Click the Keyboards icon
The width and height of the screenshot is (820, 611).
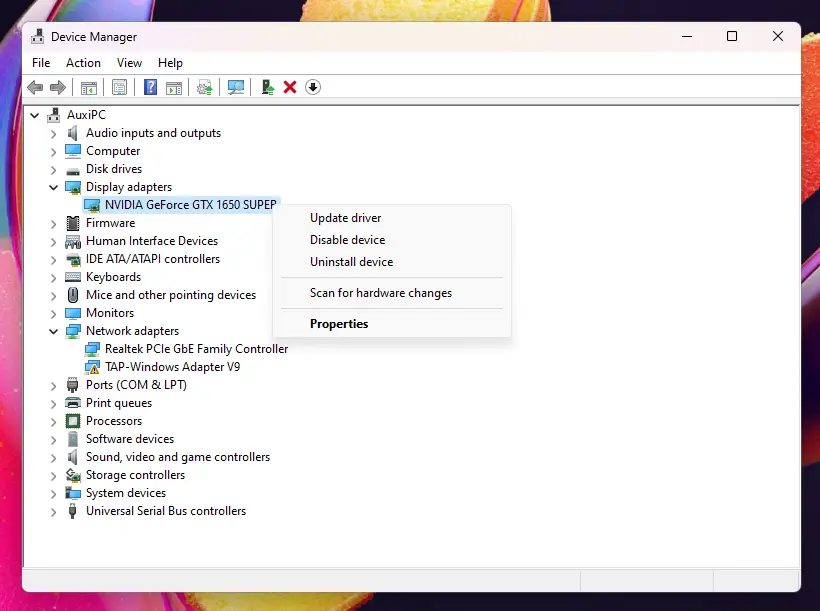click(73, 277)
